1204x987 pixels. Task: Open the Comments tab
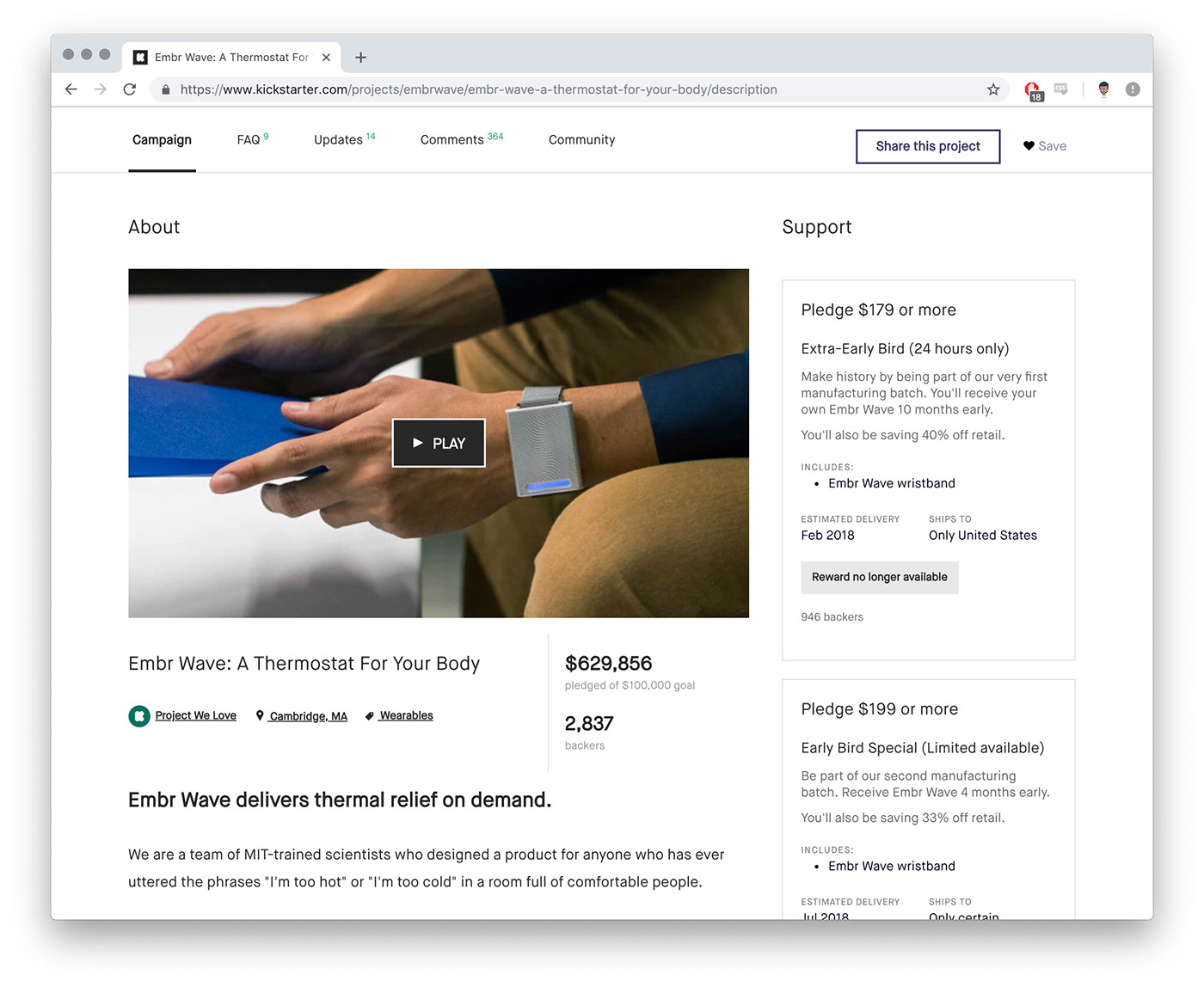click(x=462, y=139)
